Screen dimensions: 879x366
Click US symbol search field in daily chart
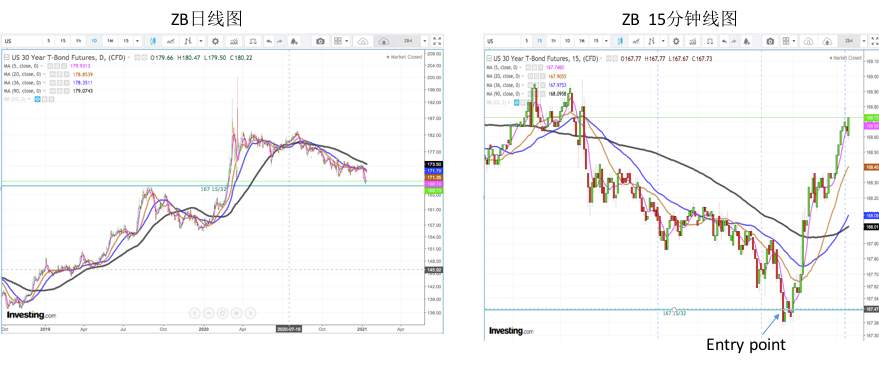point(22,41)
